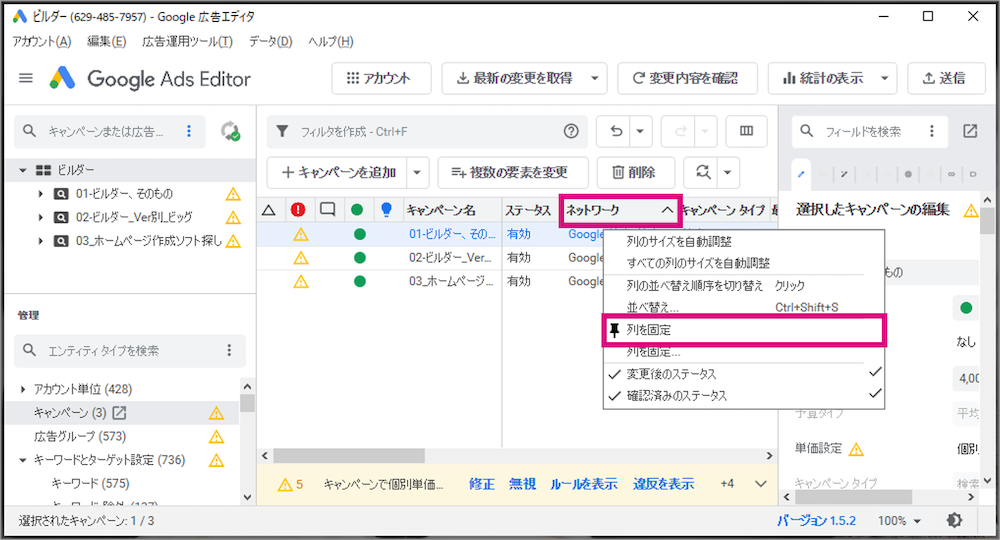The height and width of the screenshot is (540, 1000).
Task: Click the 削除 delete button
Action: click(635, 172)
